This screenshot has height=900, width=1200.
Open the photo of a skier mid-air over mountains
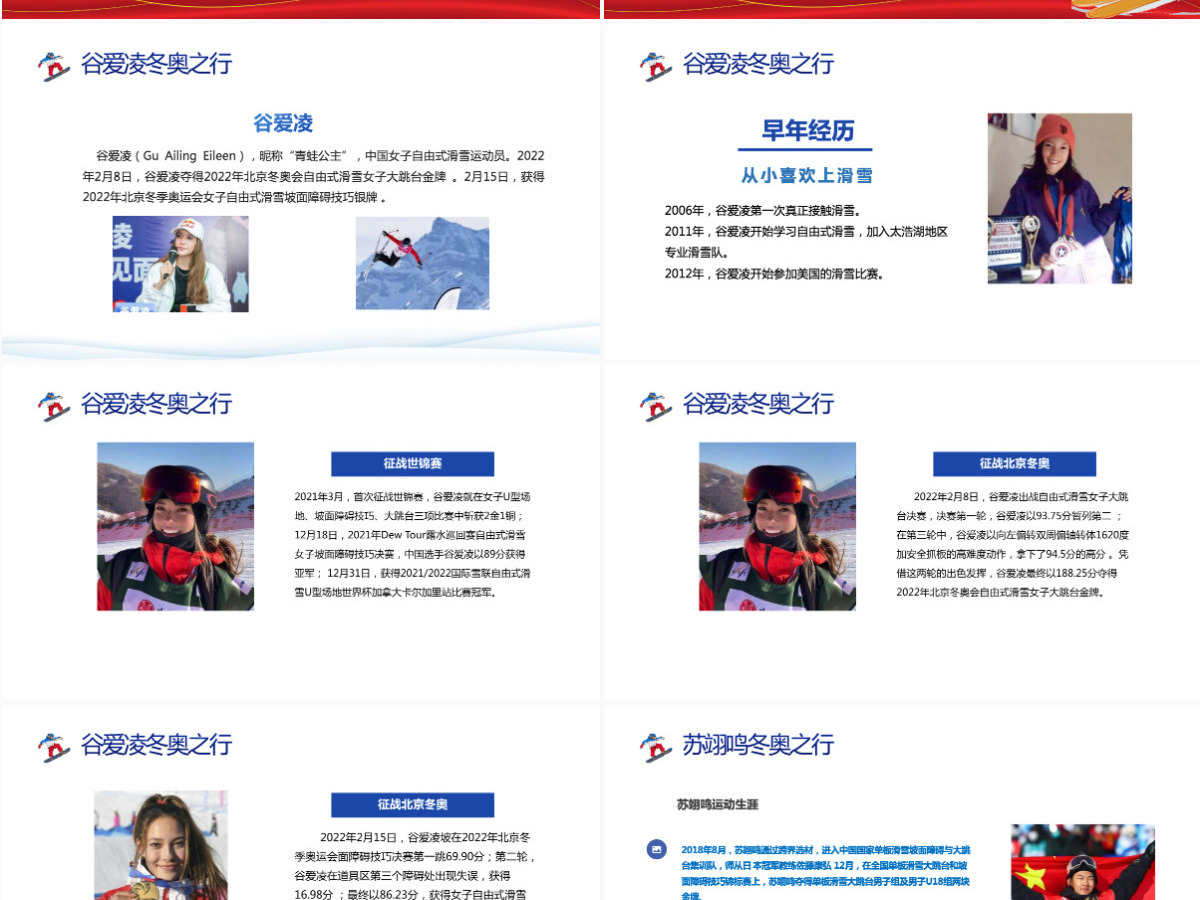click(422, 263)
